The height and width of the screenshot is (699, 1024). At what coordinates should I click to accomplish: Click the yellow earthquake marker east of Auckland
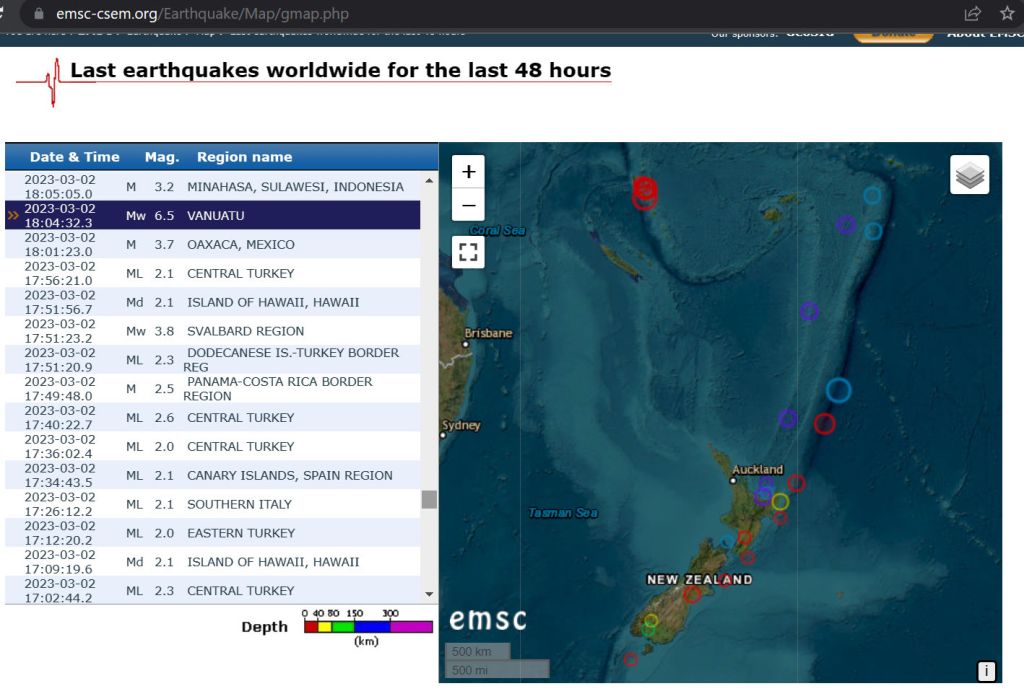pyautogui.click(x=780, y=501)
